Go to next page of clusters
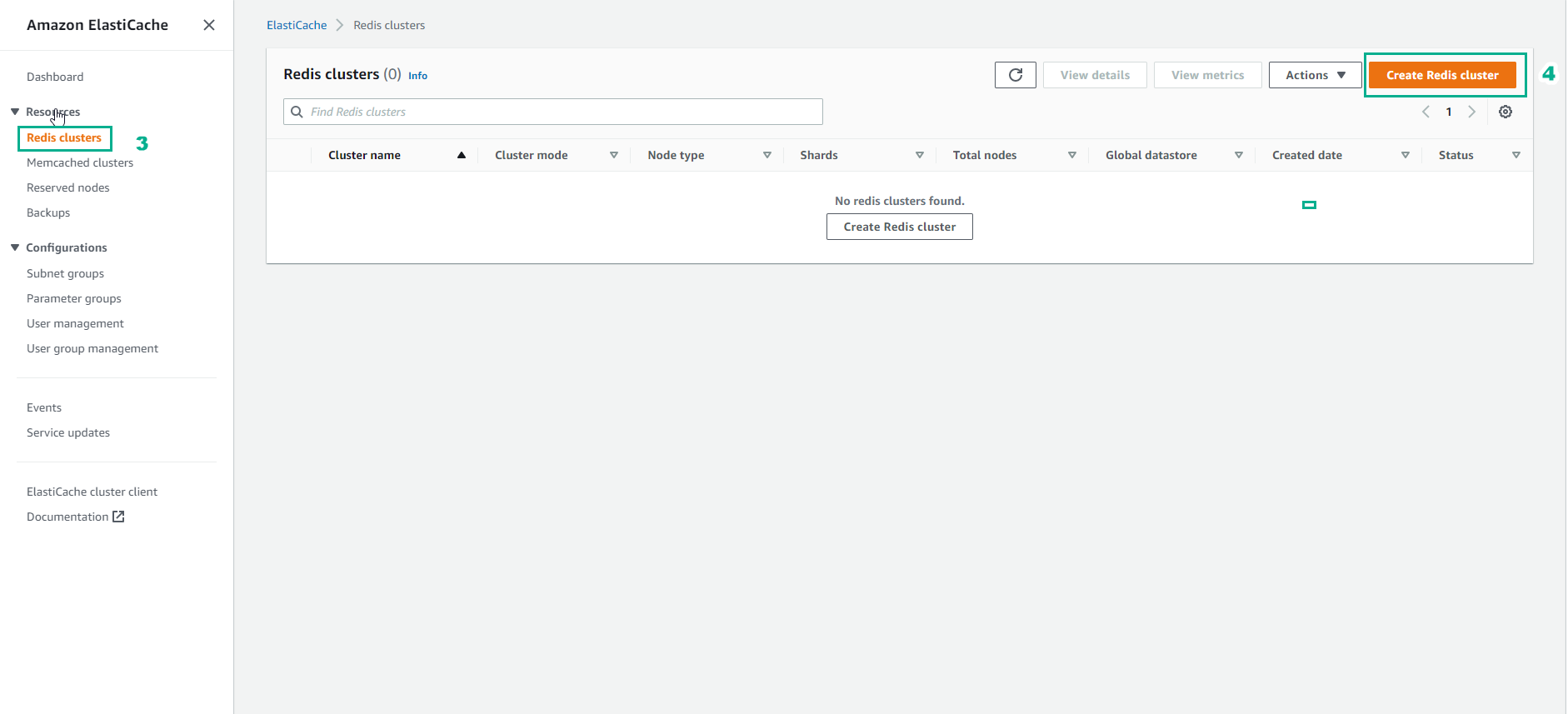This screenshot has width=1568, height=714. pyautogui.click(x=1472, y=112)
